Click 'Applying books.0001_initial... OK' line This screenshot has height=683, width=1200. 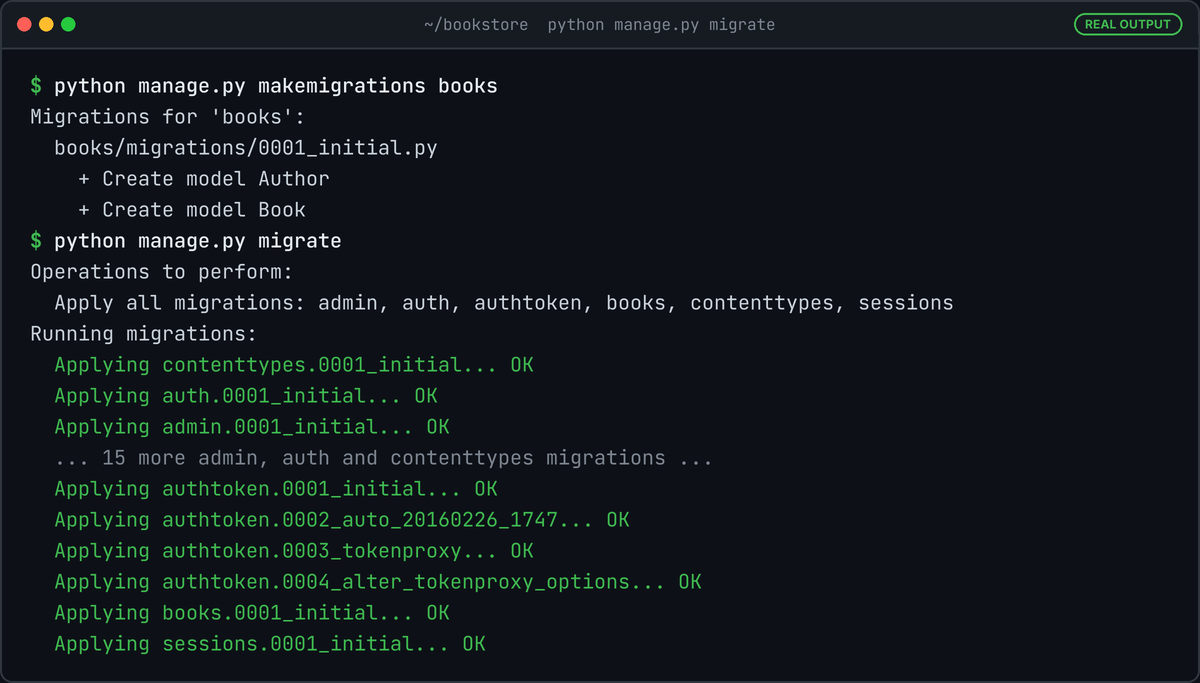pyautogui.click(x=252, y=613)
